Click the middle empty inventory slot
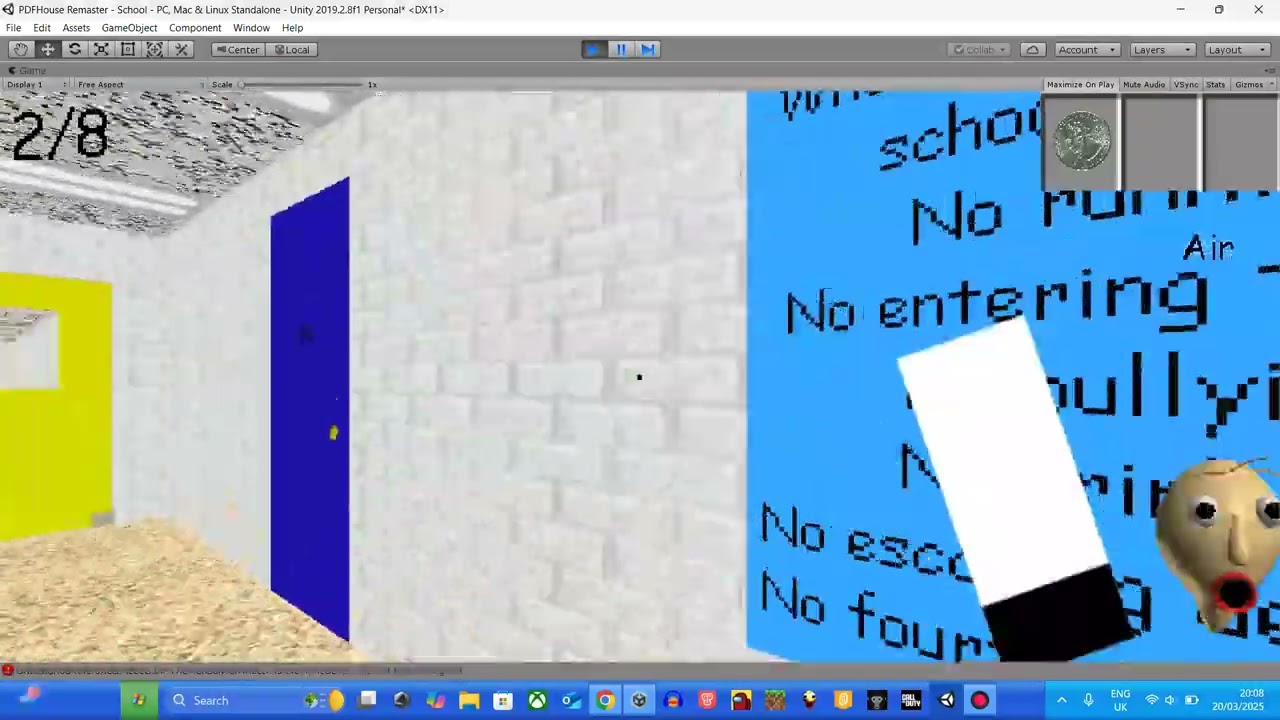Screen dimensions: 1280x720 click(1161, 142)
